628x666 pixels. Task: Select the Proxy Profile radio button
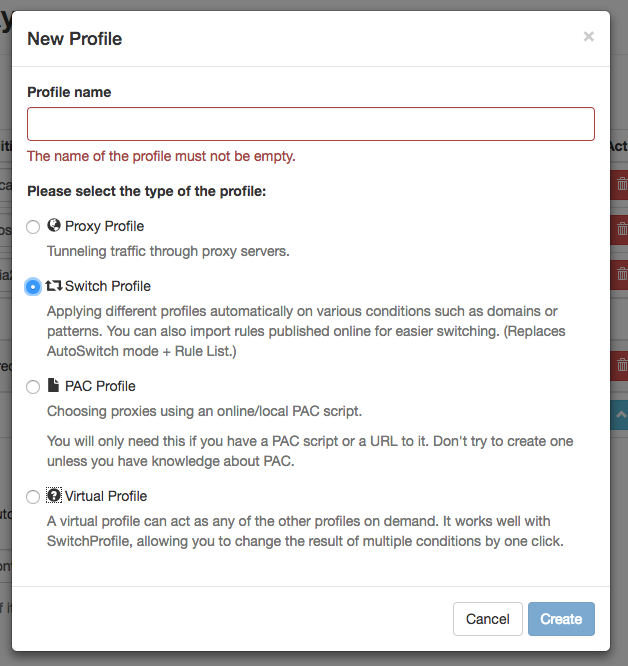34,227
